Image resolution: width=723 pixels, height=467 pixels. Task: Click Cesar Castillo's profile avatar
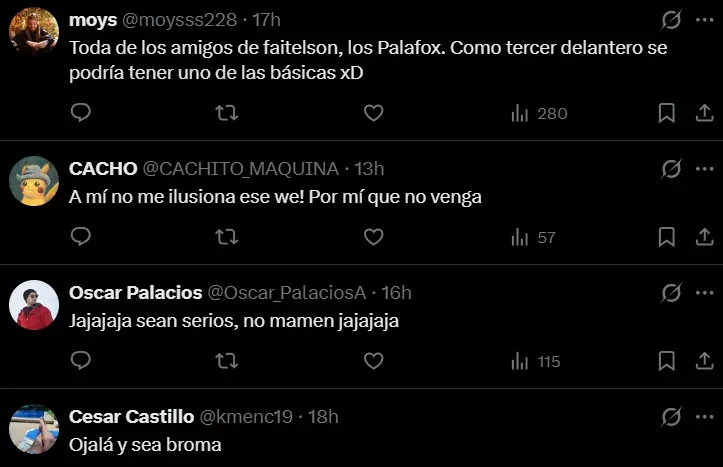tap(34, 430)
